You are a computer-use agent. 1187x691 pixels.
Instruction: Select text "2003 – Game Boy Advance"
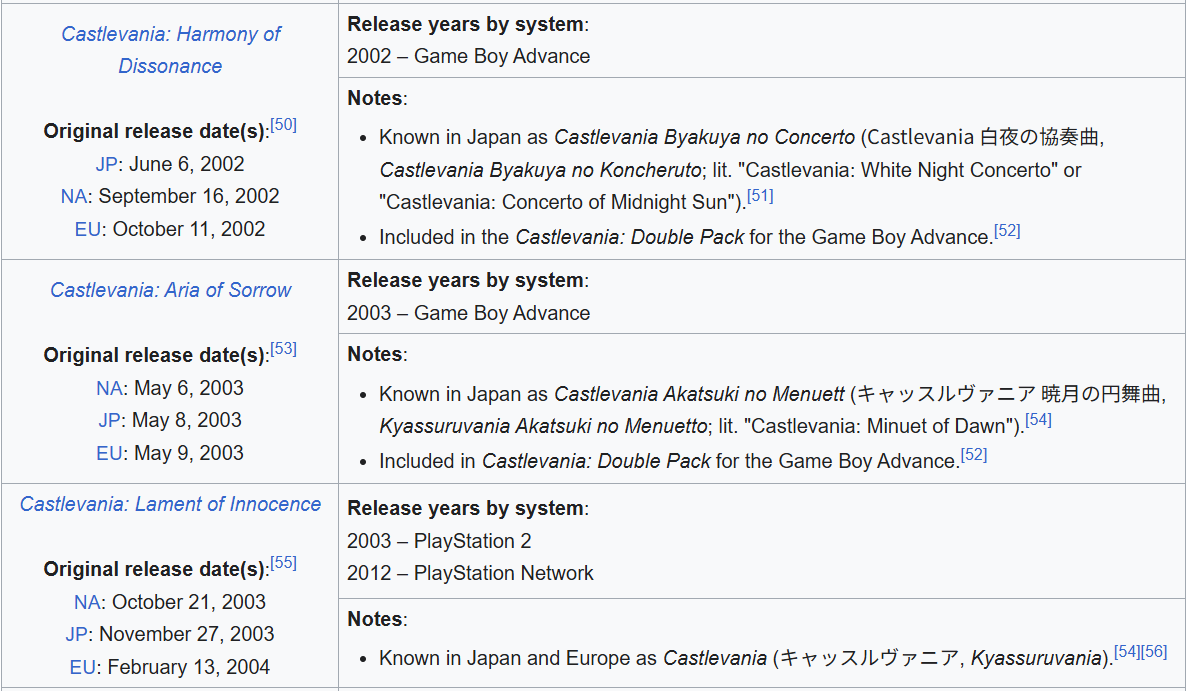(469, 313)
